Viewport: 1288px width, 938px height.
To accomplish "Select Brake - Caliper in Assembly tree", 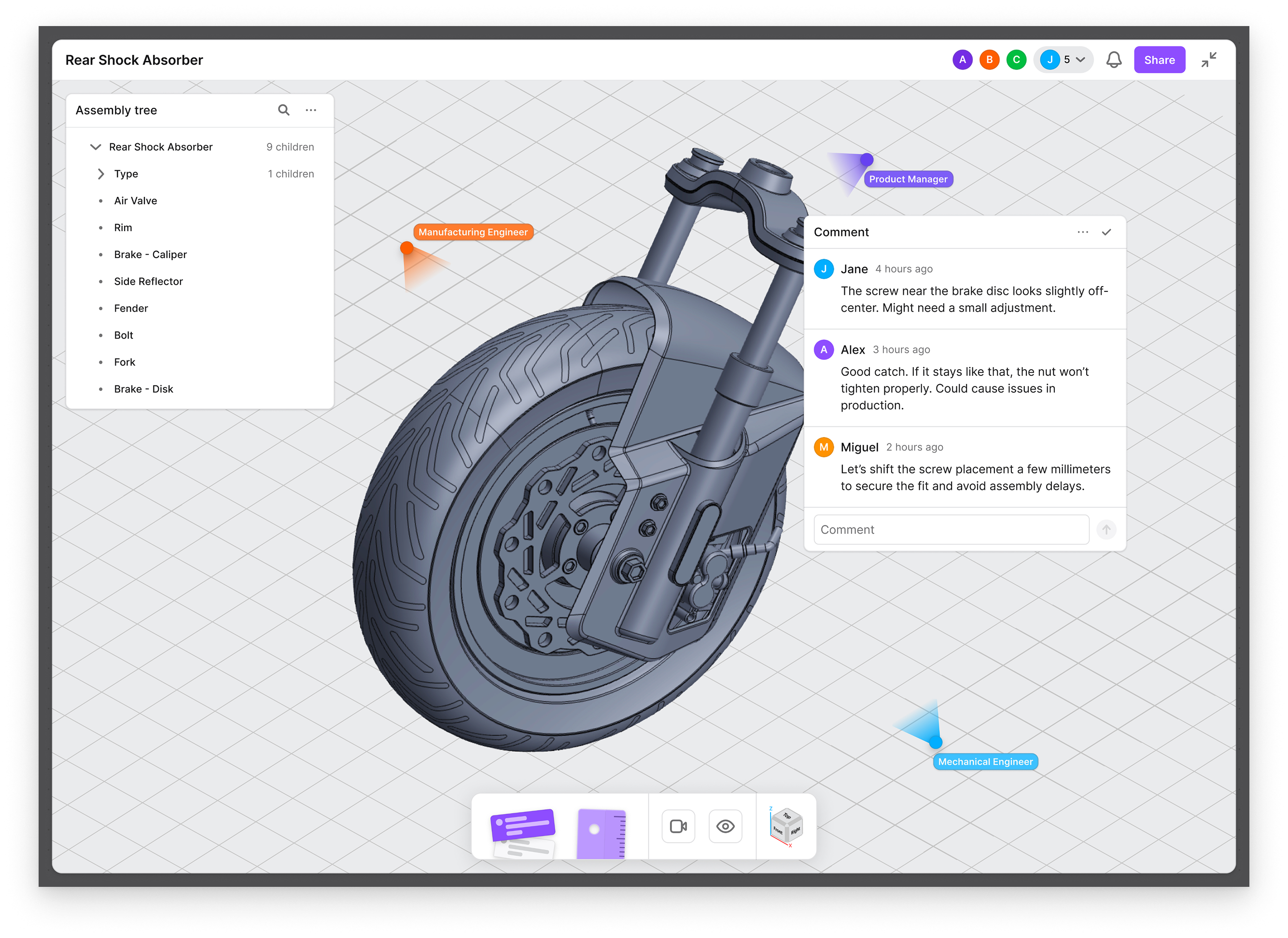I will point(150,254).
